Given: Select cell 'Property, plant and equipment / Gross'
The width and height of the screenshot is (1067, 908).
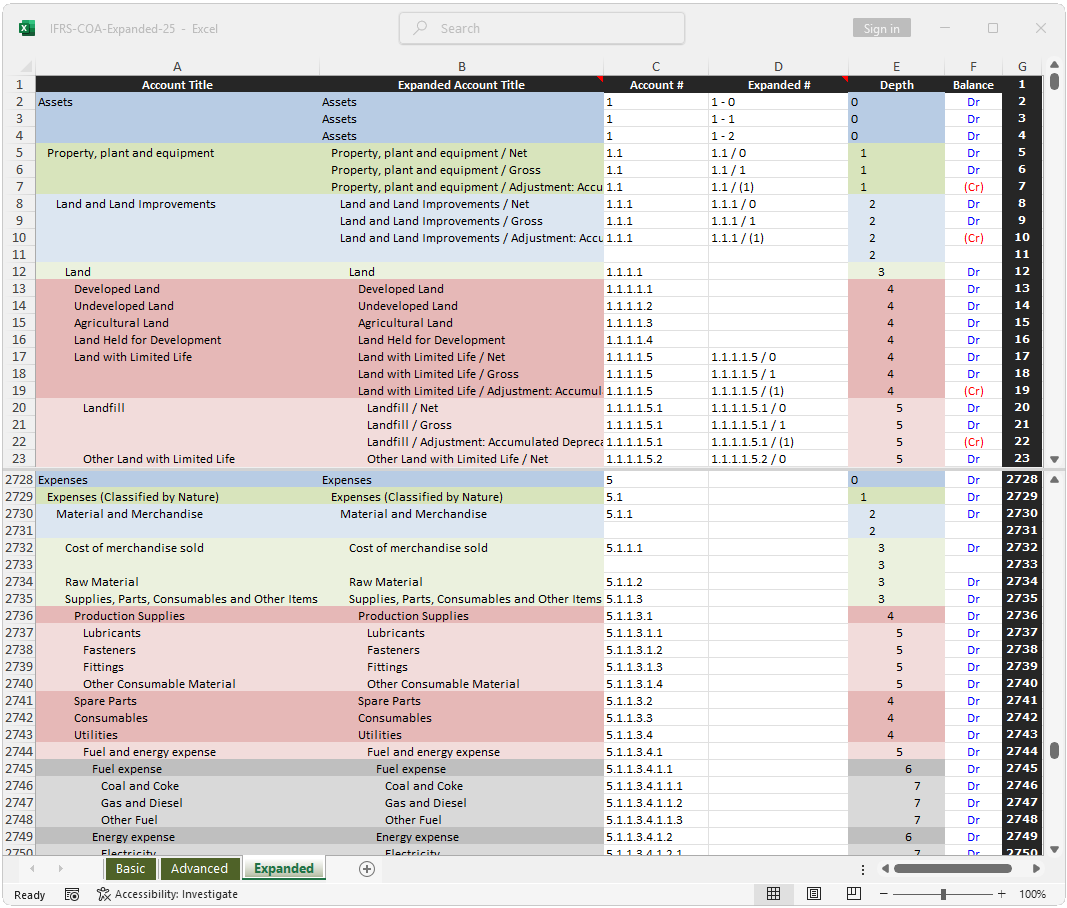Looking at the screenshot, I should coord(461,170).
